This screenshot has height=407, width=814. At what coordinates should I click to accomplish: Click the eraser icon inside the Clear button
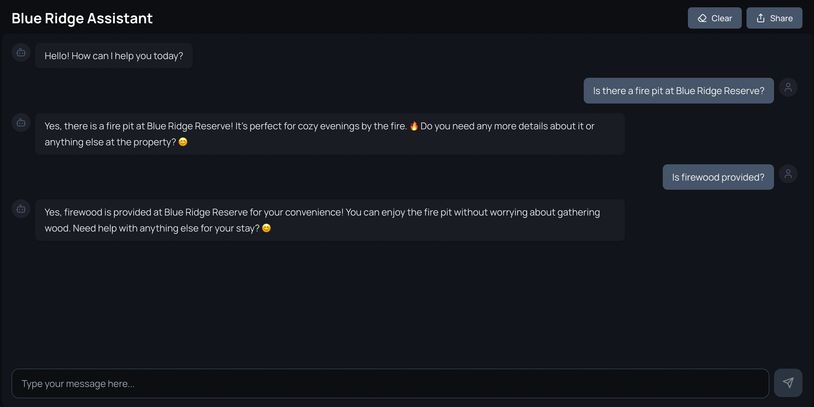pyautogui.click(x=702, y=18)
